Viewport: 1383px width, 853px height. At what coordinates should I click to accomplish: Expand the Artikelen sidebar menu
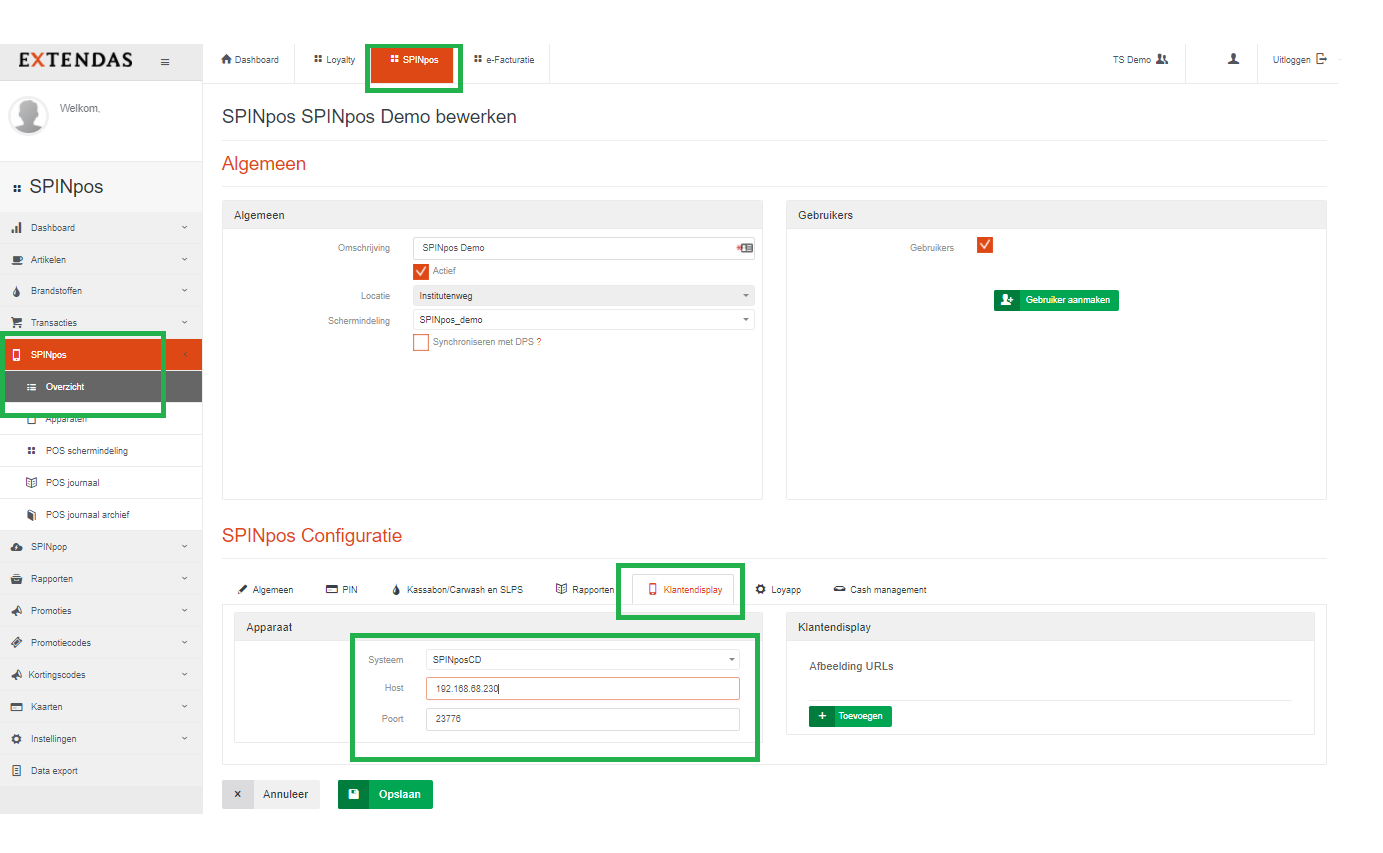coord(101,260)
